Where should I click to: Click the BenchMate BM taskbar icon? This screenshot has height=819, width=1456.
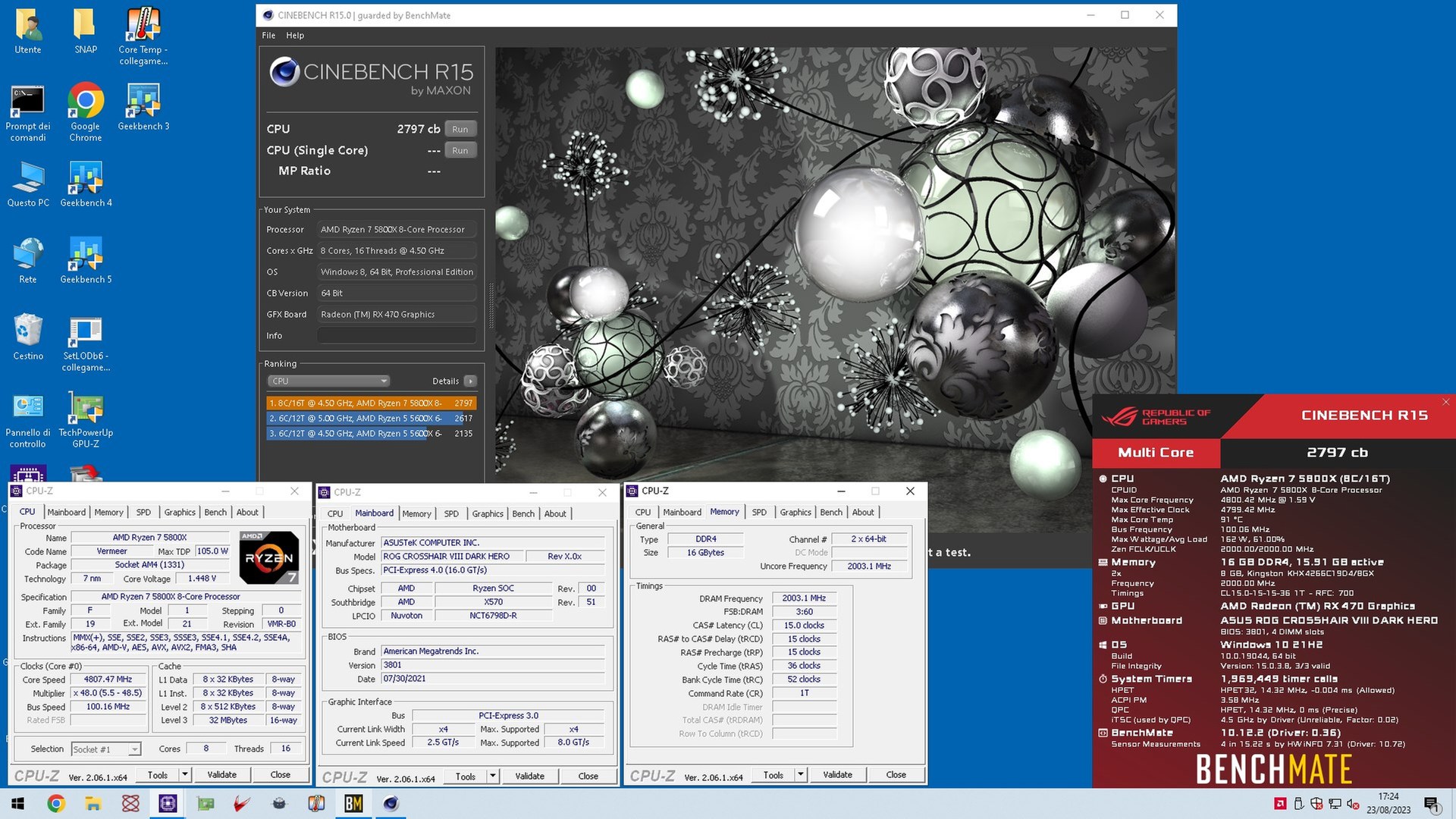353,803
